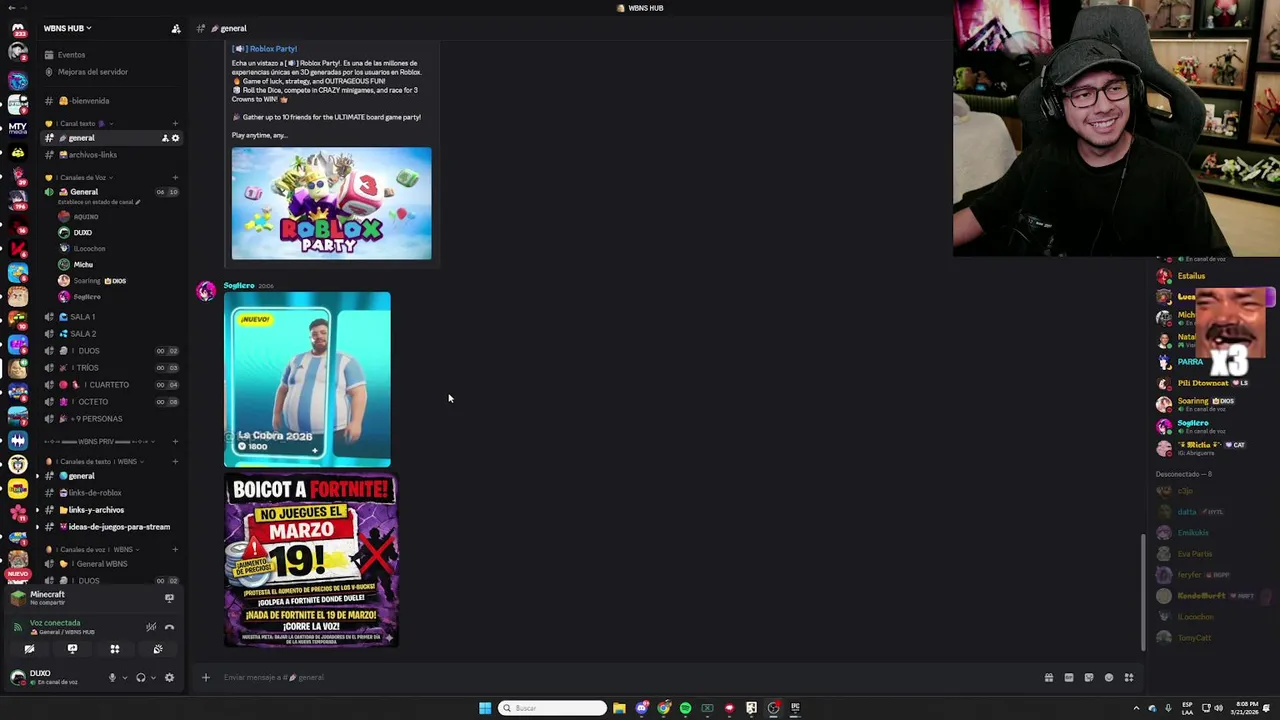Collapse Canales de texto WBNS category

[95, 461]
